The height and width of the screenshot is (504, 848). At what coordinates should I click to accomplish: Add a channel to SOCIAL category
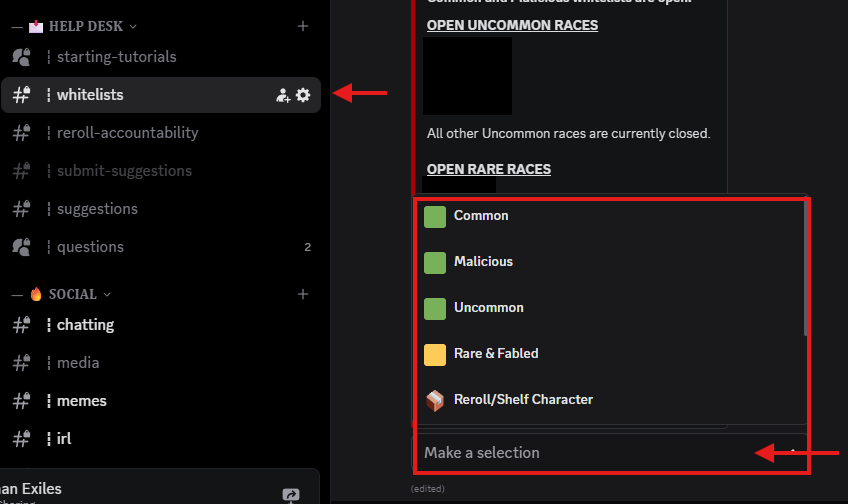pyautogui.click(x=303, y=294)
